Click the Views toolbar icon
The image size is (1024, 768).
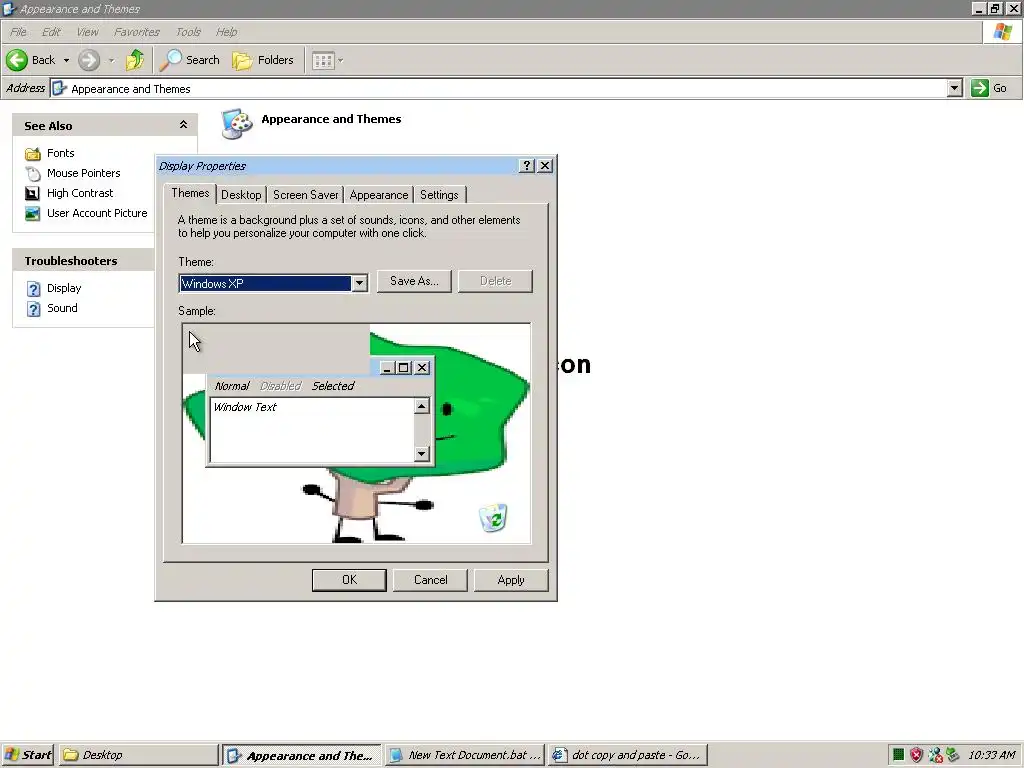323,61
